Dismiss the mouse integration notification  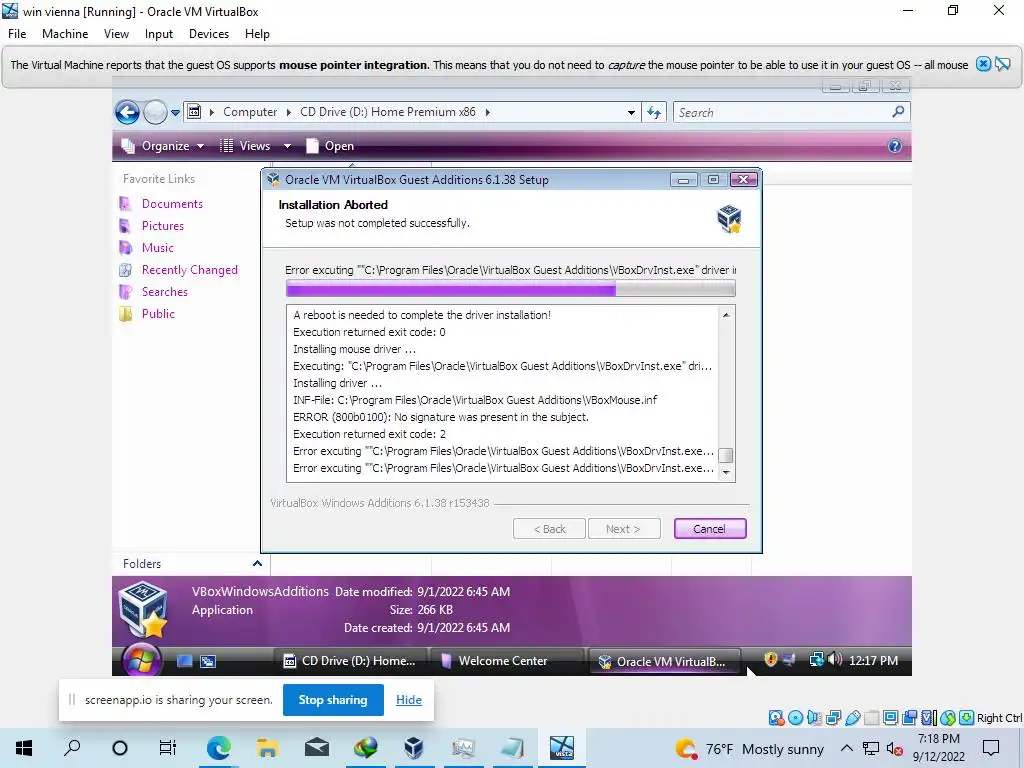tap(984, 64)
